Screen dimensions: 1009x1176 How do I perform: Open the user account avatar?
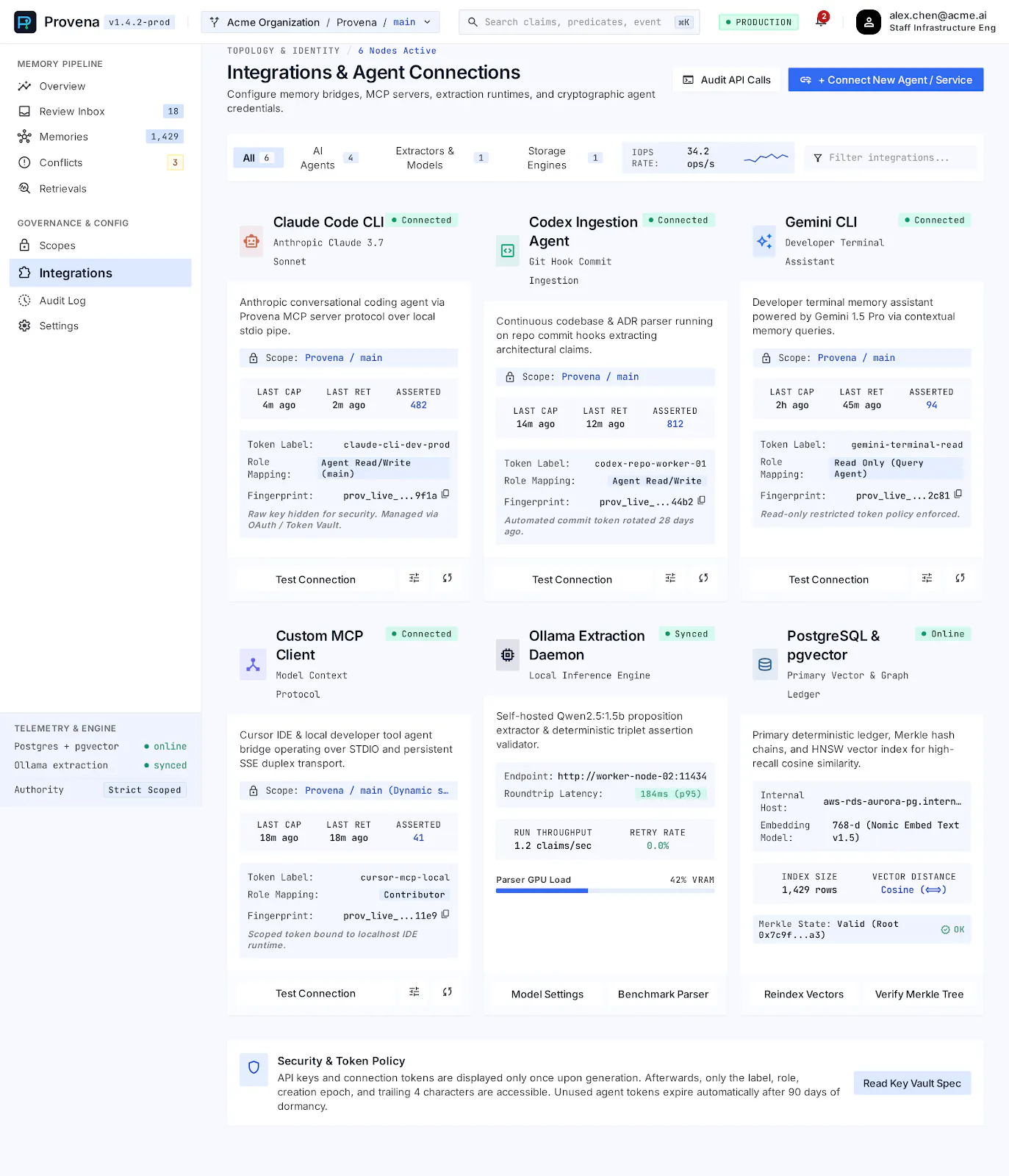[868, 22]
